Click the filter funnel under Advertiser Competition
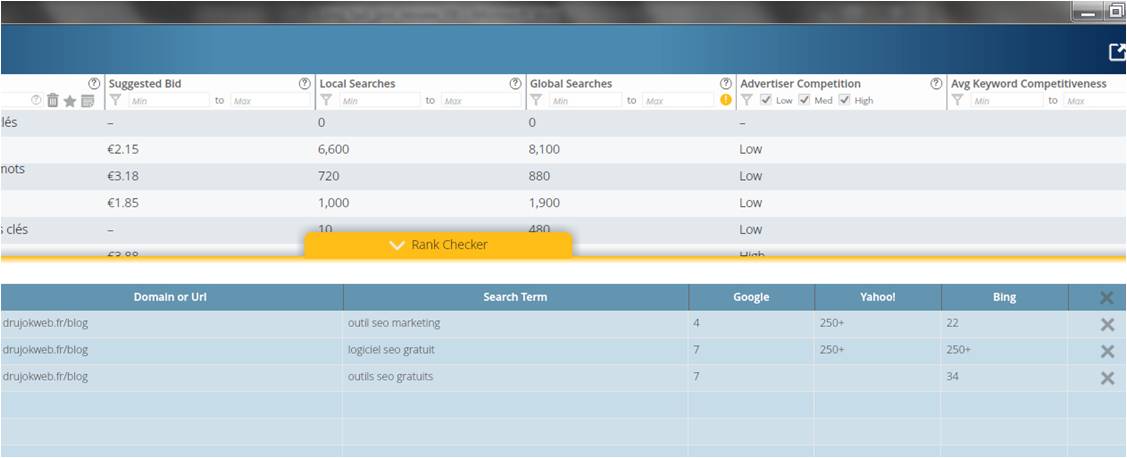The width and height of the screenshot is (1127, 458). [x=747, y=100]
